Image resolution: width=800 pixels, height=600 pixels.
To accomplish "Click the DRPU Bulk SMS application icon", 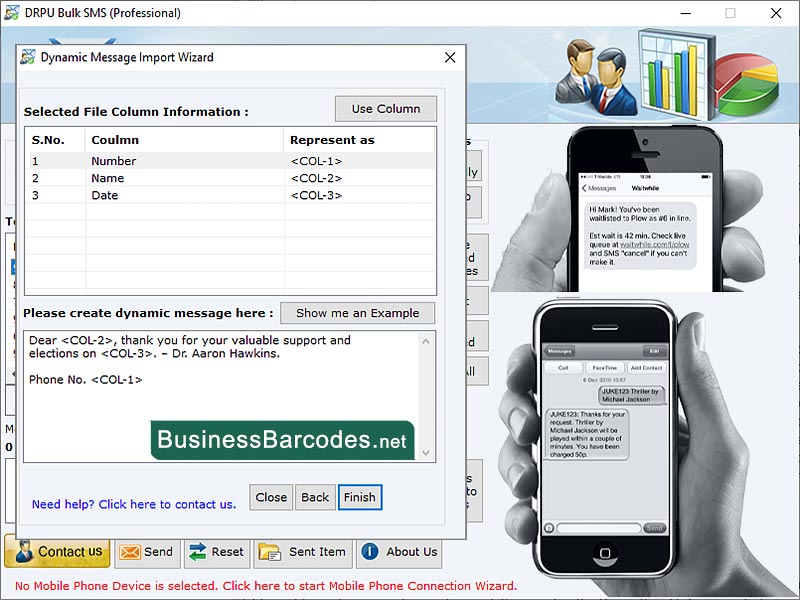I will pos(13,13).
